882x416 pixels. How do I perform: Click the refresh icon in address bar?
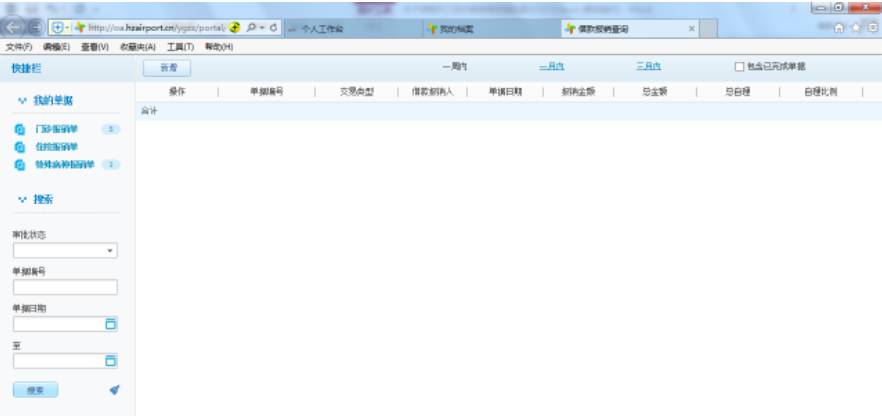coord(273,28)
